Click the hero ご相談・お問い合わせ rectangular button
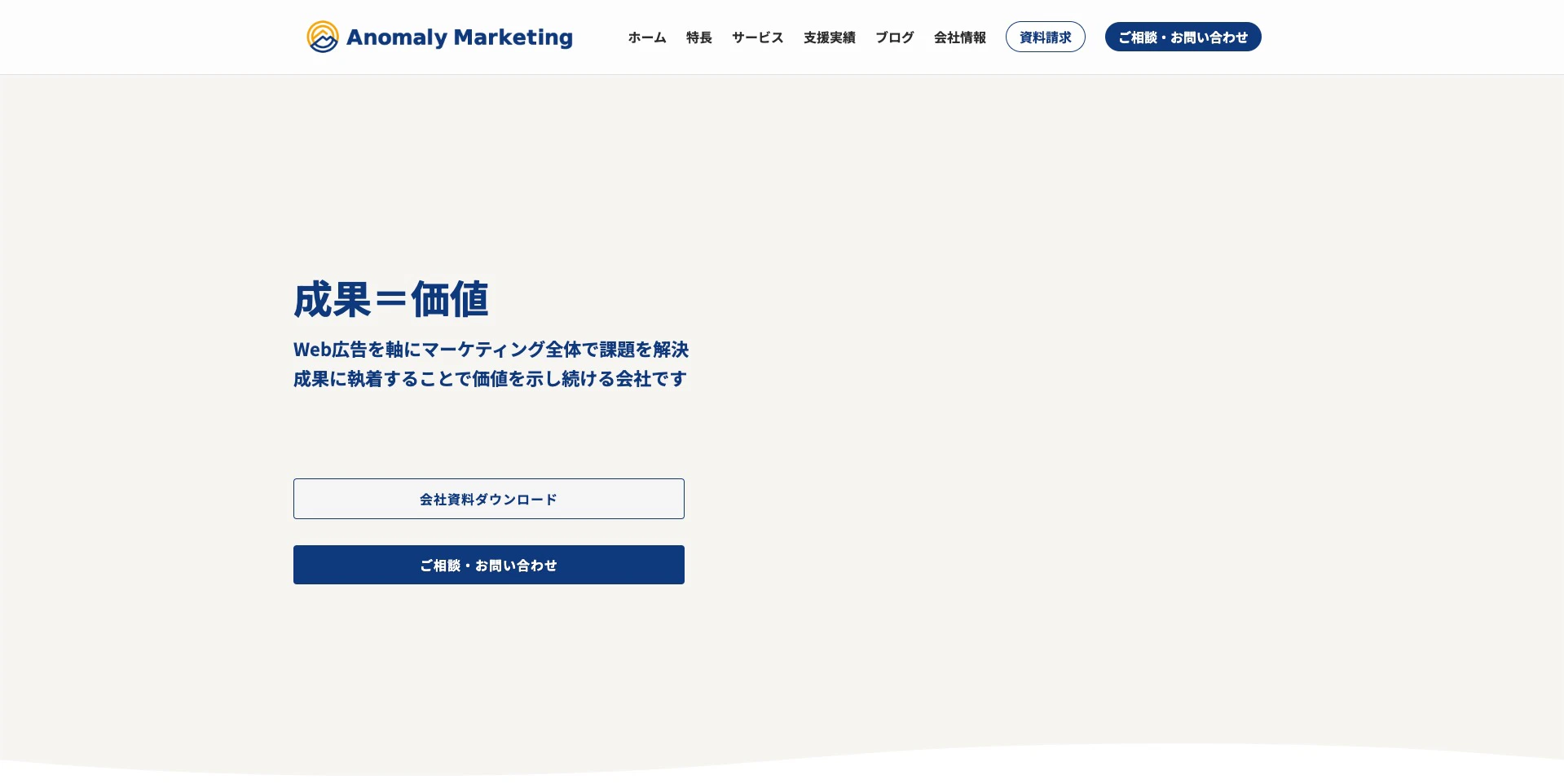 [x=489, y=565]
